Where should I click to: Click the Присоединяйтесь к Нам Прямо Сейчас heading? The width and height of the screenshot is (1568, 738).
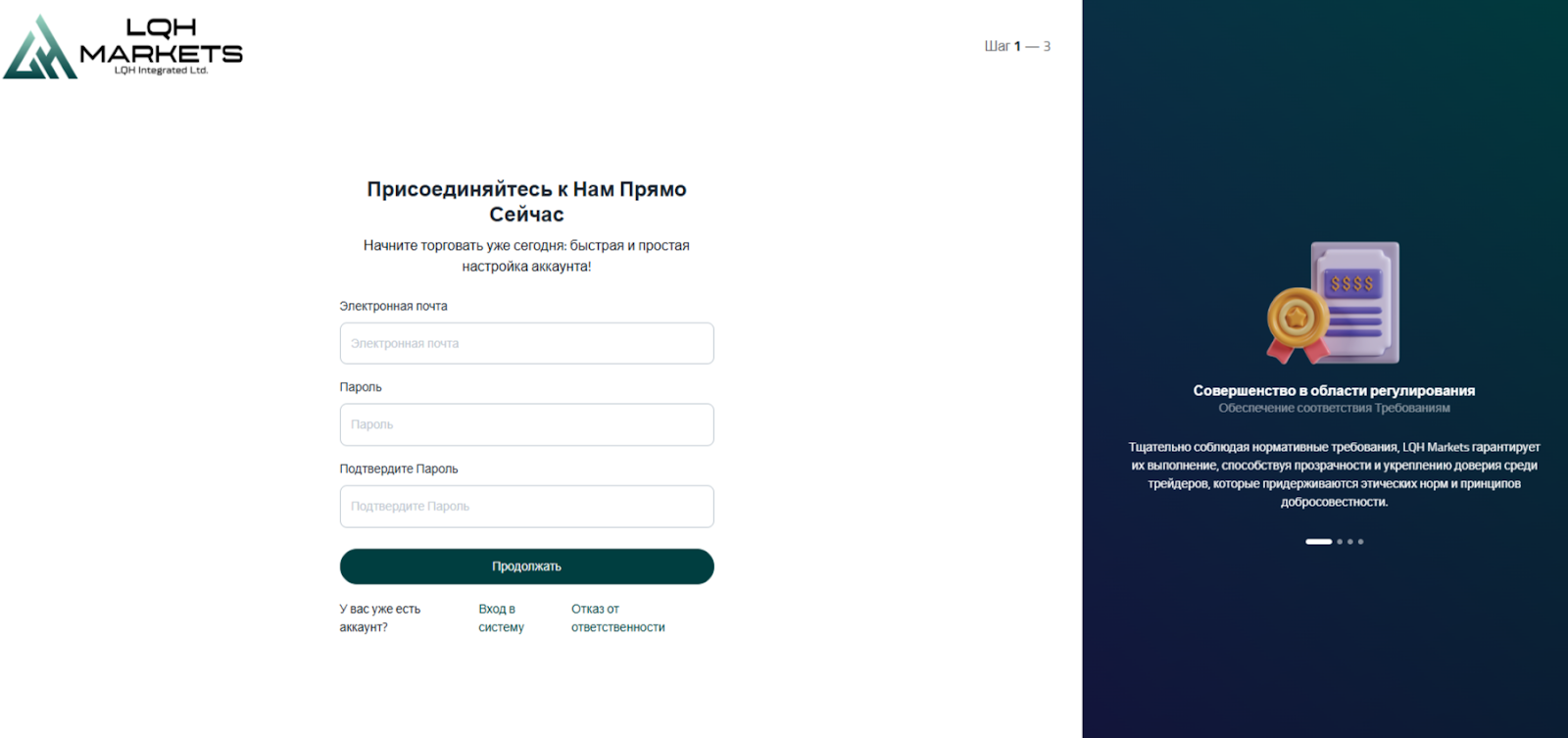coord(526,202)
